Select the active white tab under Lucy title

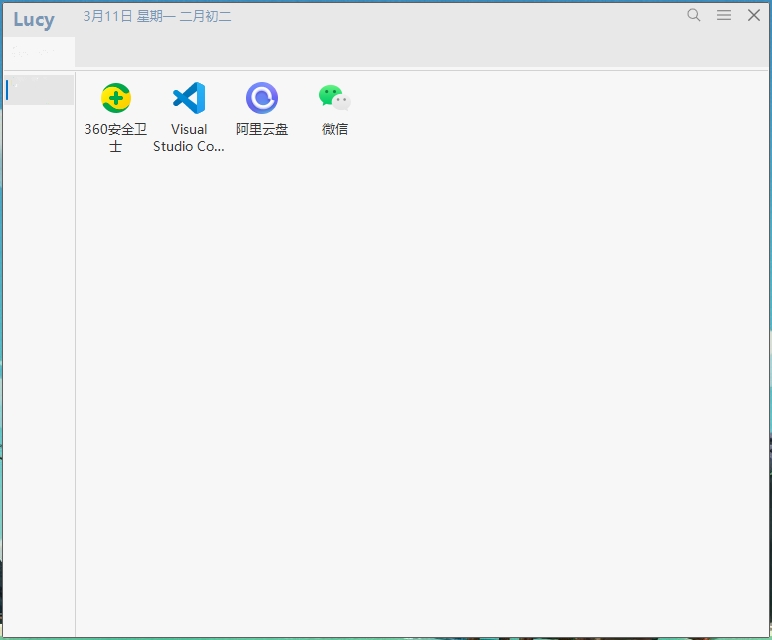(39, 52)
